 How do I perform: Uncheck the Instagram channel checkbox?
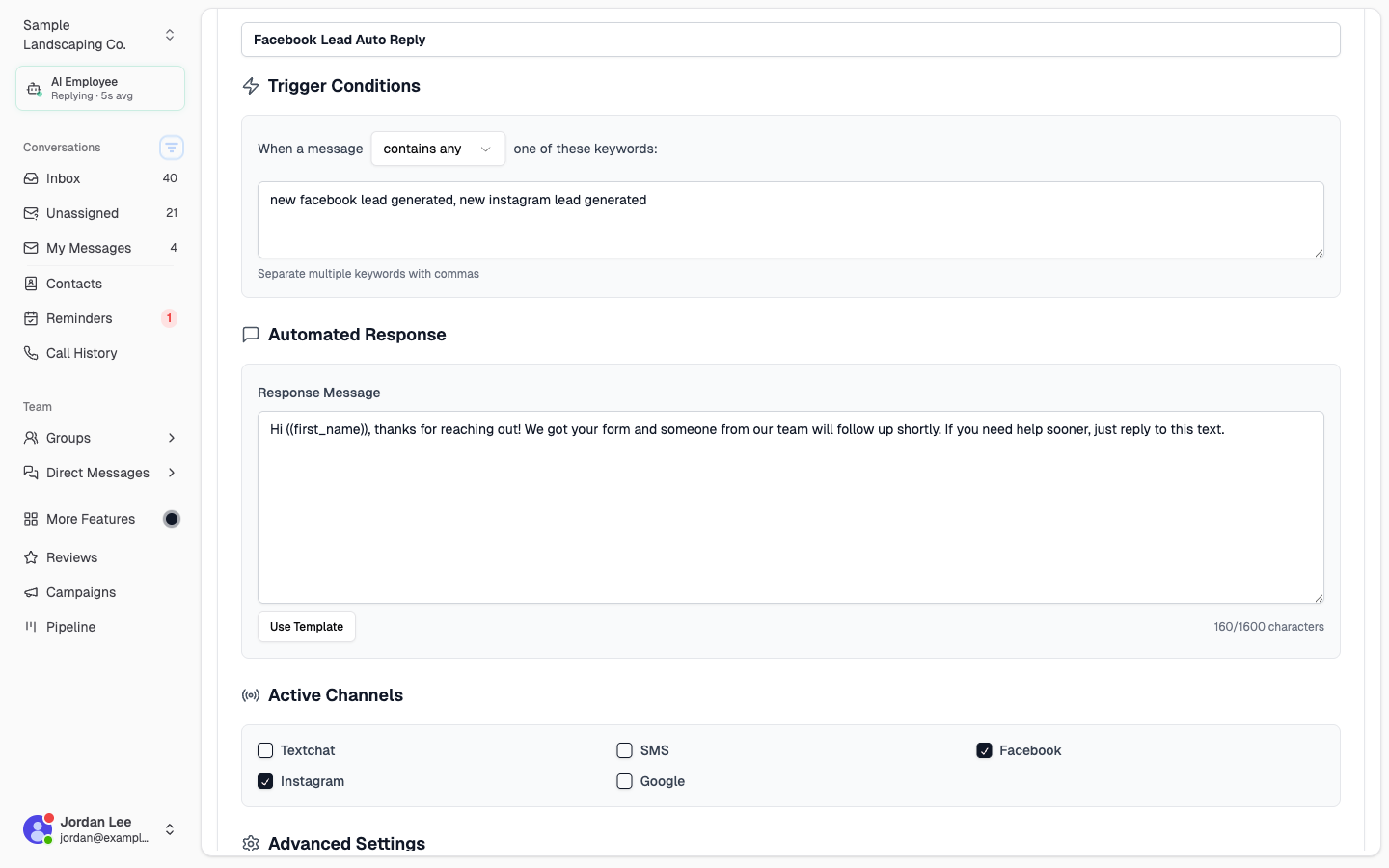265,781
